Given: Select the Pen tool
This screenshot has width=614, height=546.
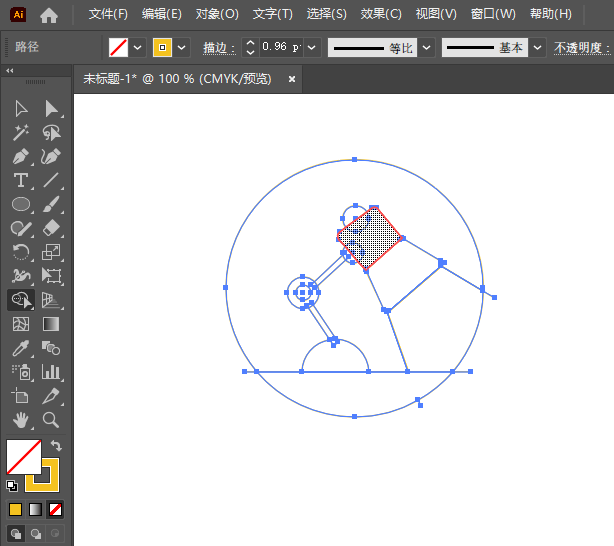Looking at the screenshot, I should [21, 157].
